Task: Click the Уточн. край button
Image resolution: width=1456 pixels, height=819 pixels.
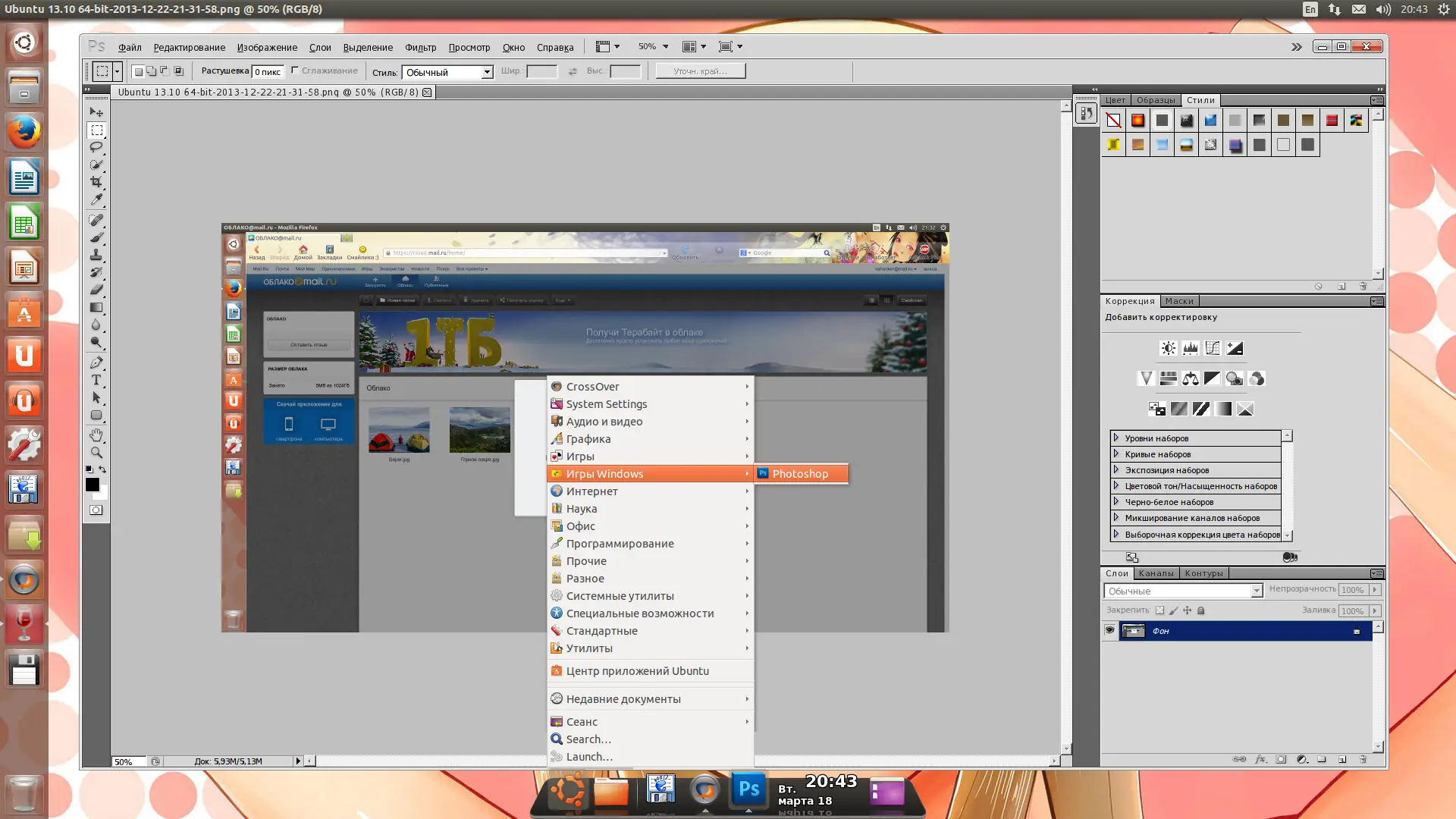Action: point(700,71)
